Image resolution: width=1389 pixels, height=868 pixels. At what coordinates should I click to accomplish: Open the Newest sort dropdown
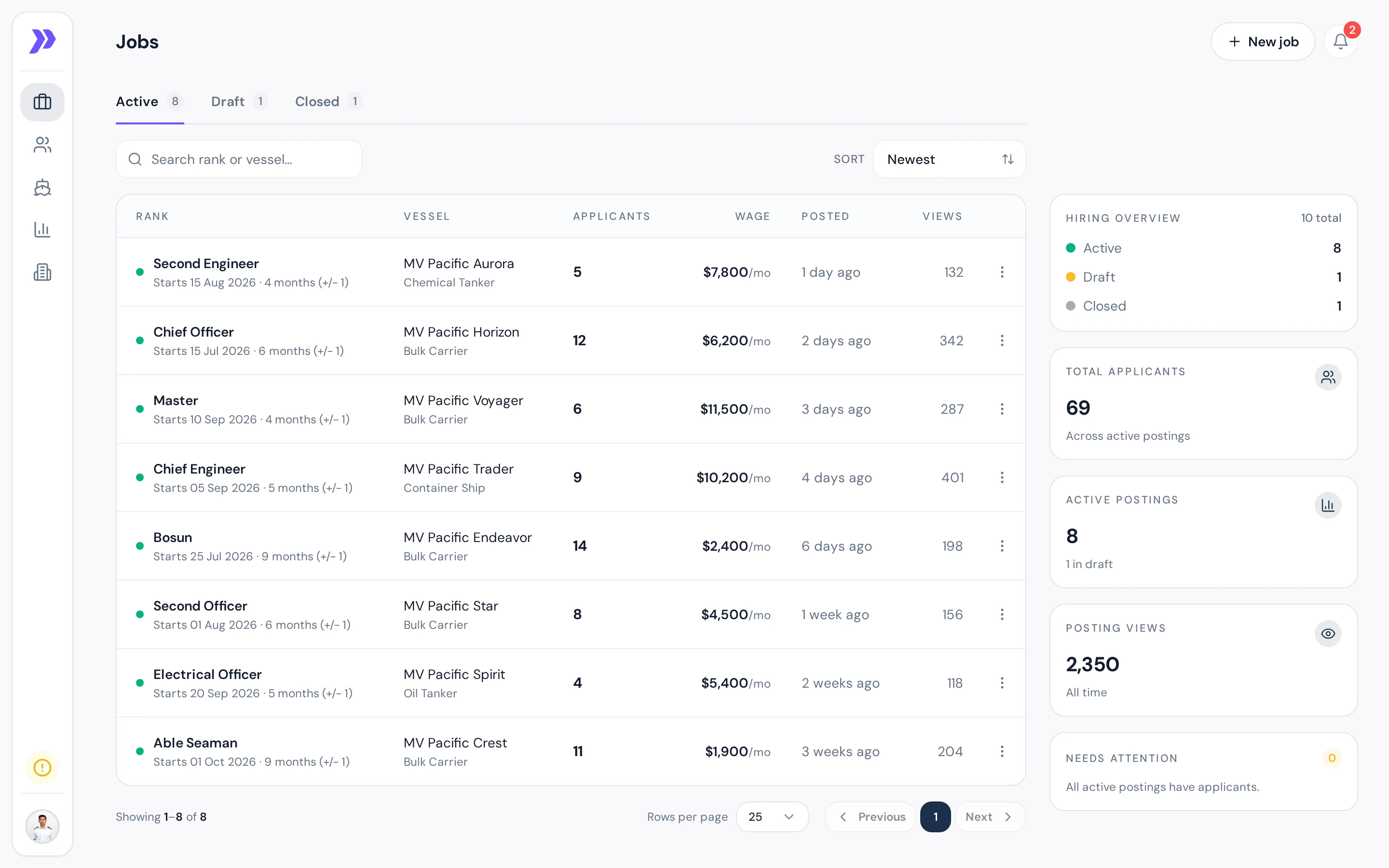[949, 159]
